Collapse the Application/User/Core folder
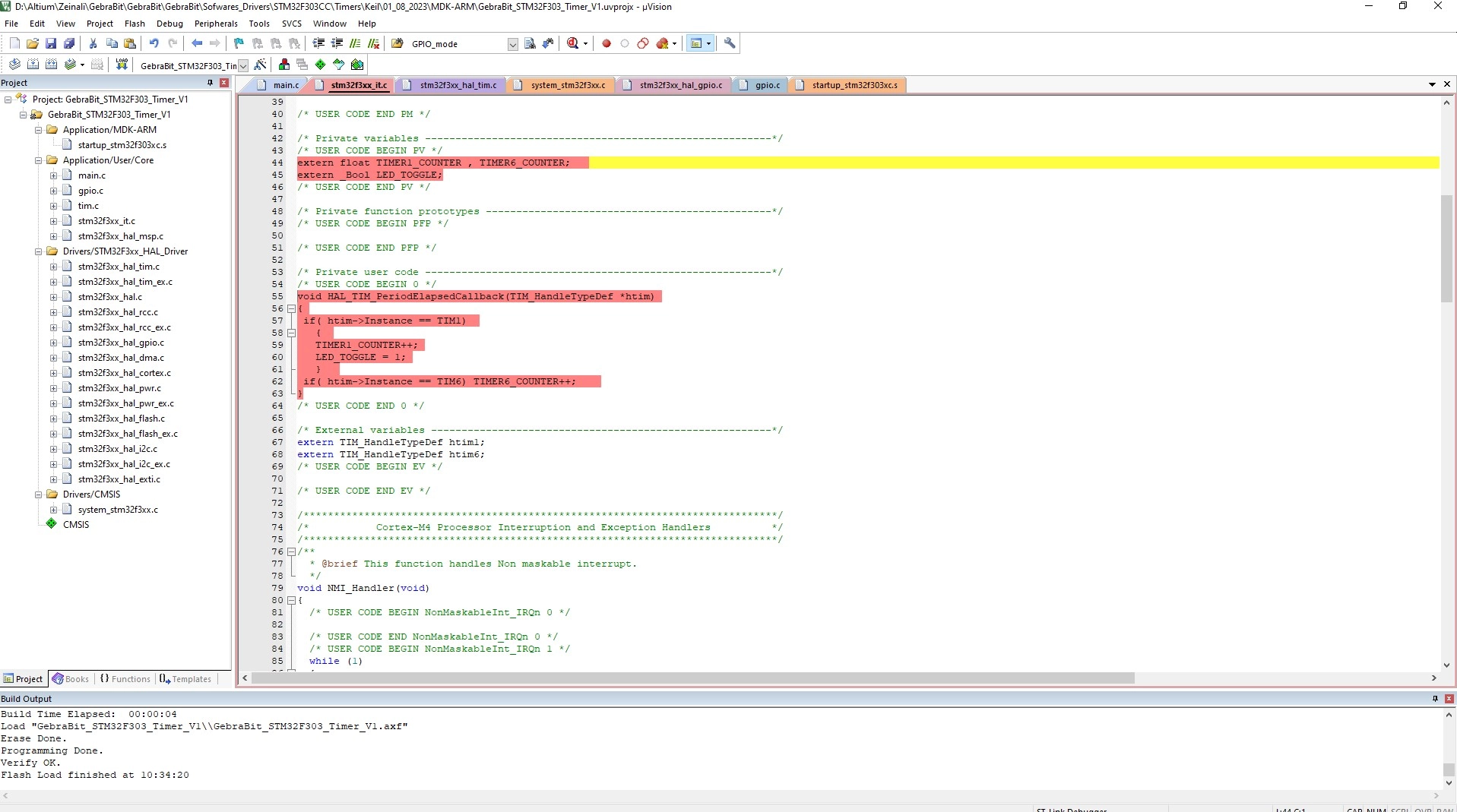The width and height of the screenshot is (1457, 812). coord(38,160)
